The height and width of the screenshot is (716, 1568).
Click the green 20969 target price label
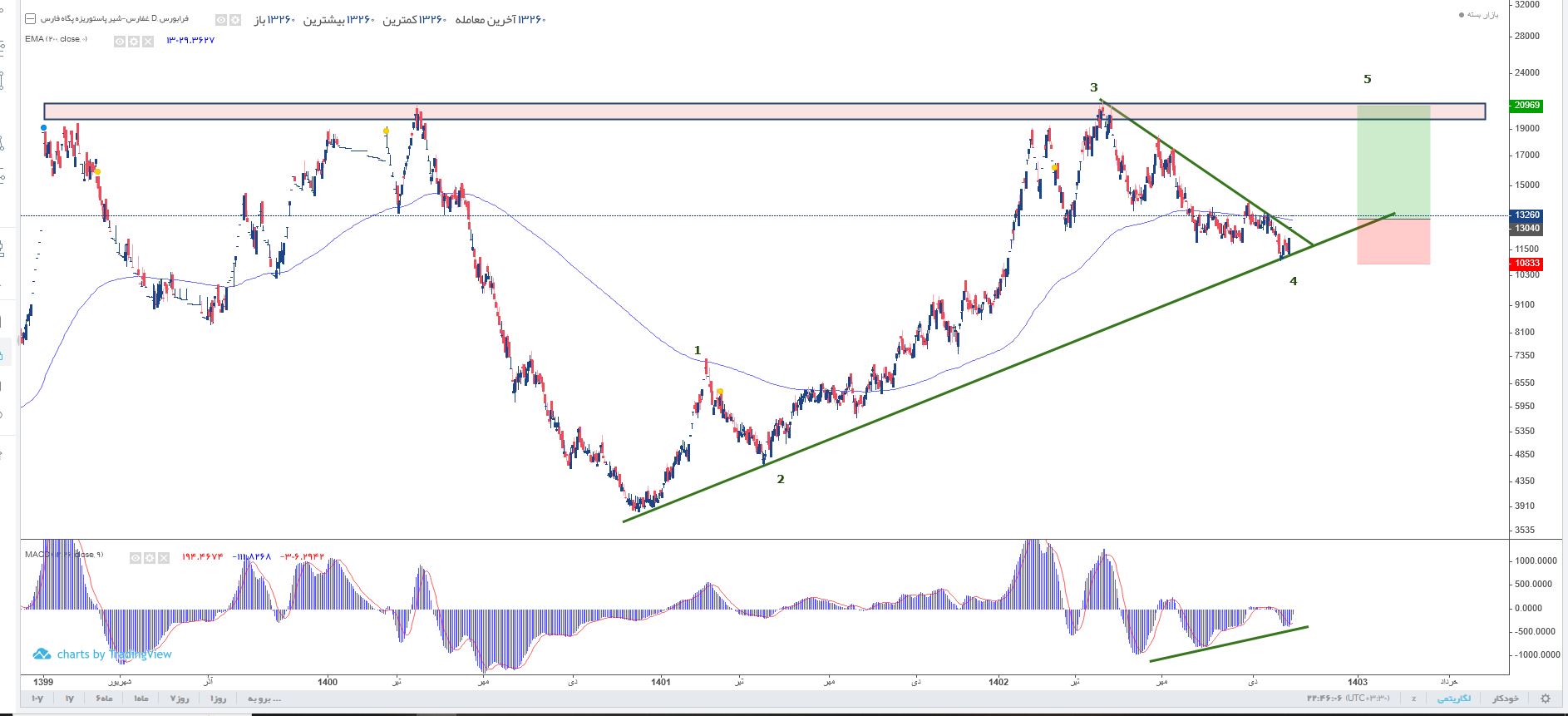tap(1527, 106)
